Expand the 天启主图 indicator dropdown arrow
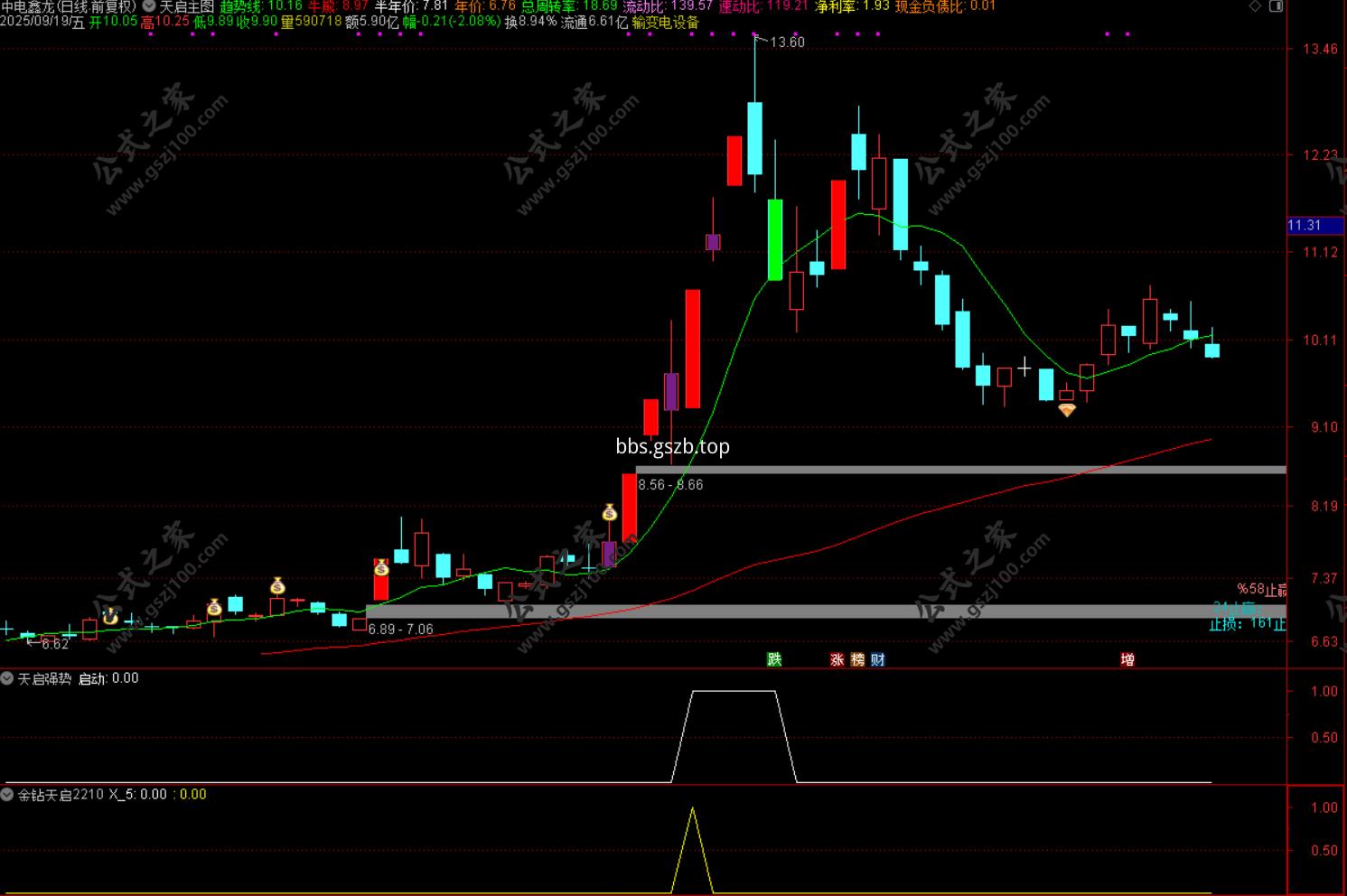 [149, 6]
